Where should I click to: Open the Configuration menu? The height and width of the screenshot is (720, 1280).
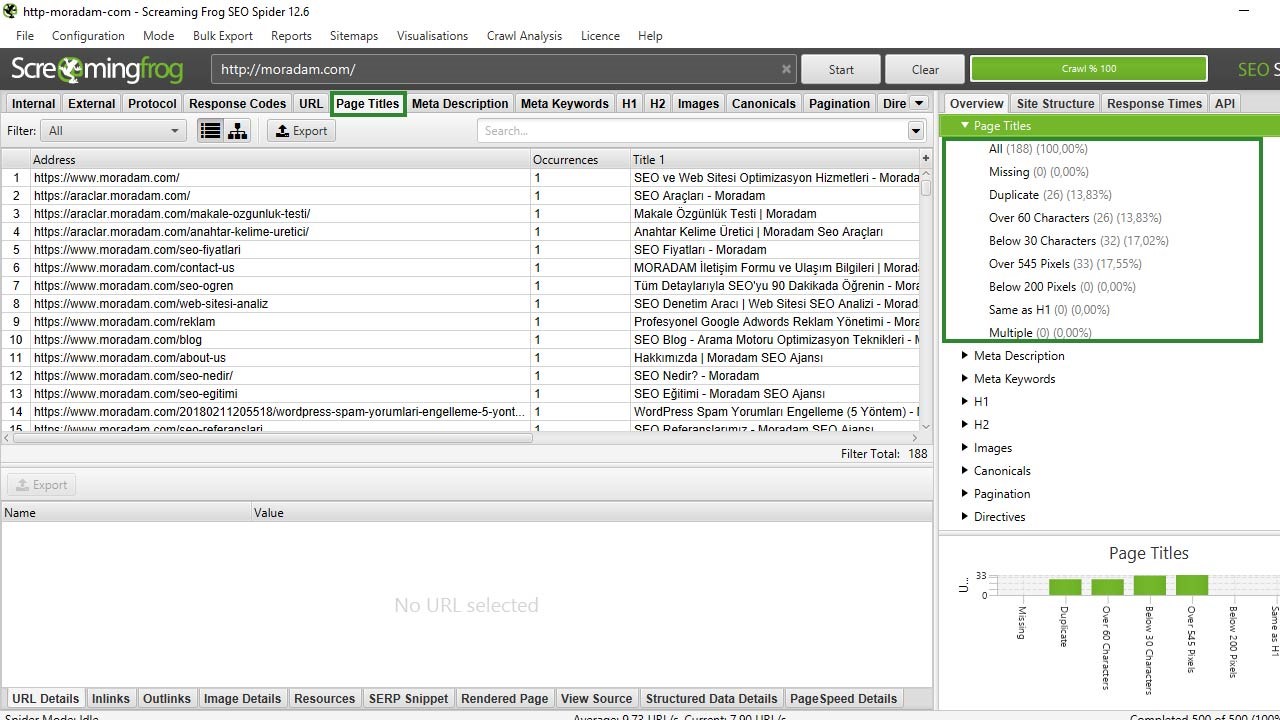point(88,35)
